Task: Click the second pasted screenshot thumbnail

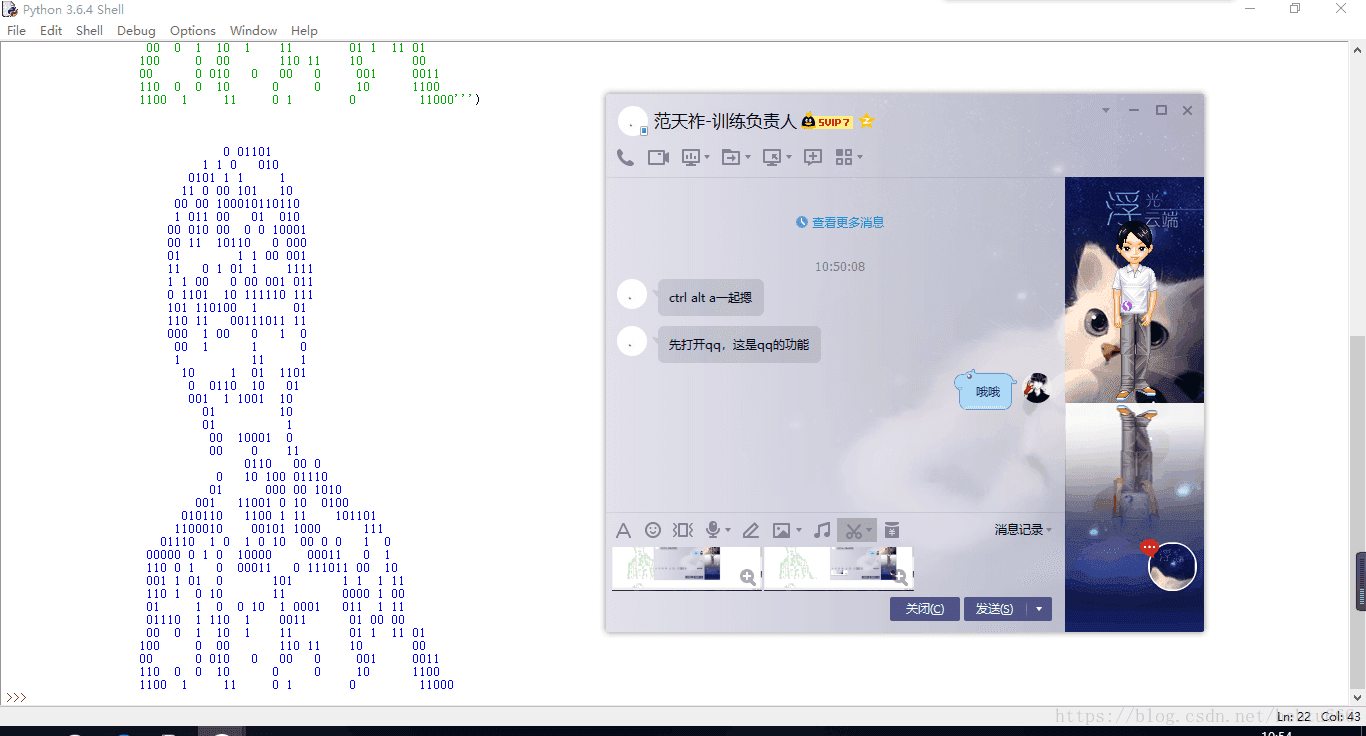Action: [x=839, y=568]
